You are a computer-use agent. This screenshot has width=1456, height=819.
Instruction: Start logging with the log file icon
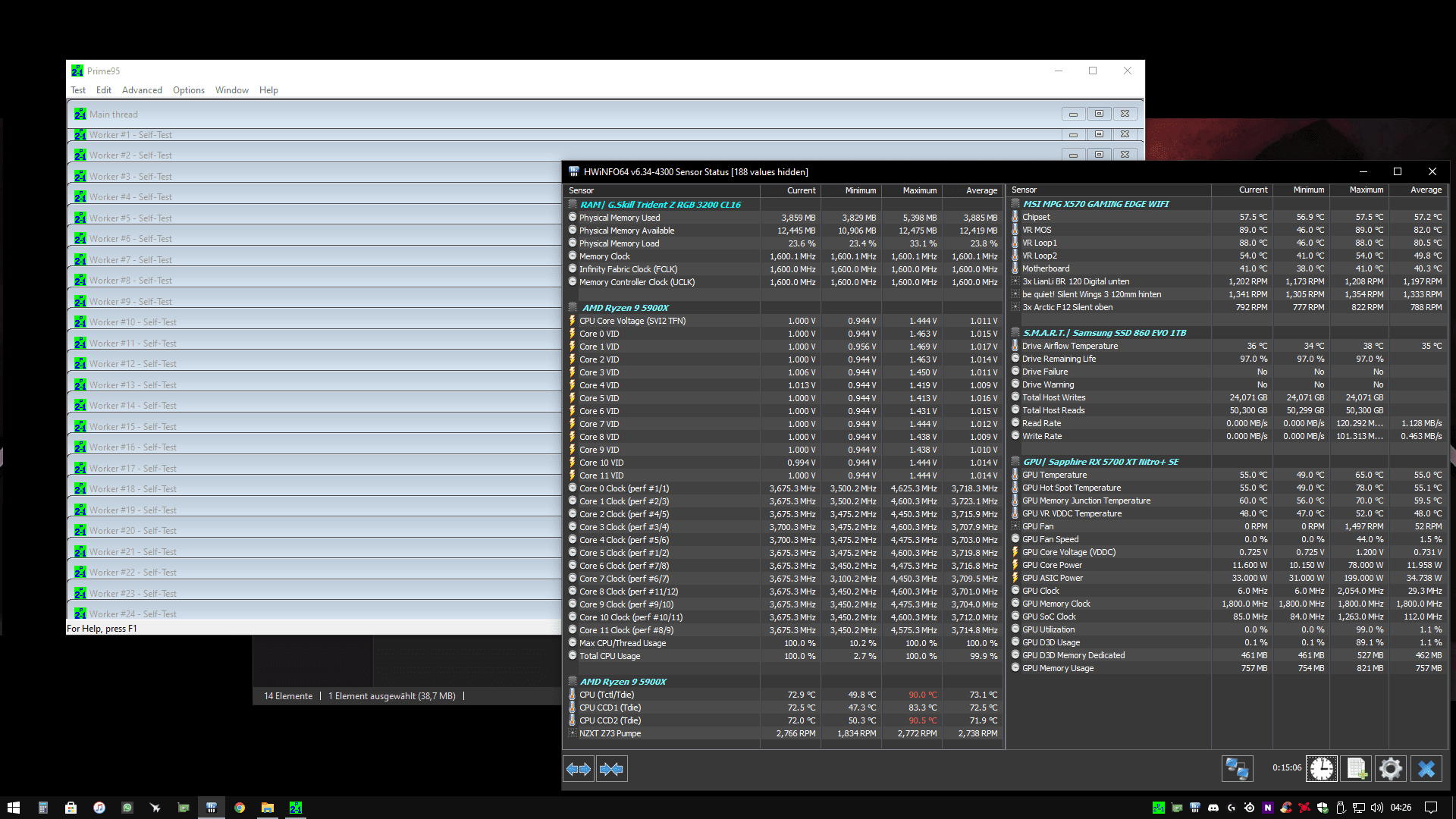[x=1357, y=768]
